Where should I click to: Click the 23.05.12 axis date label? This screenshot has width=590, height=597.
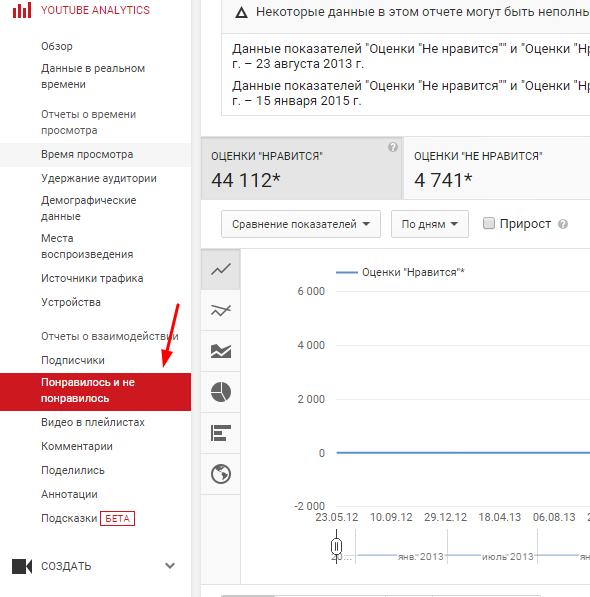336,517
